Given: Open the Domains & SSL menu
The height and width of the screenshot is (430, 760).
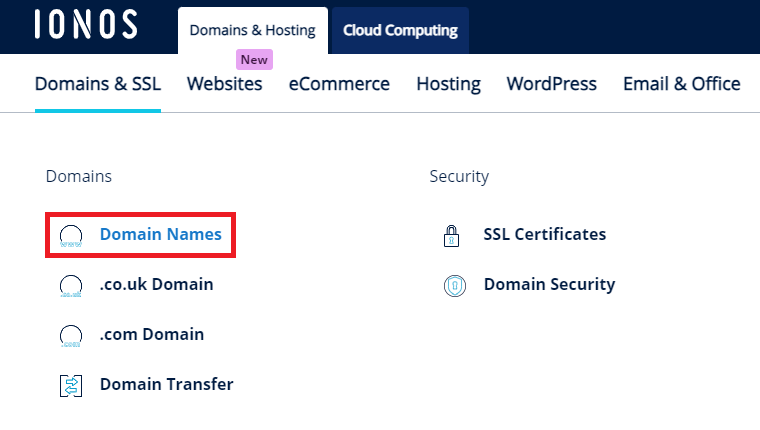Looking at the screenshot, I should coord(98,84).
